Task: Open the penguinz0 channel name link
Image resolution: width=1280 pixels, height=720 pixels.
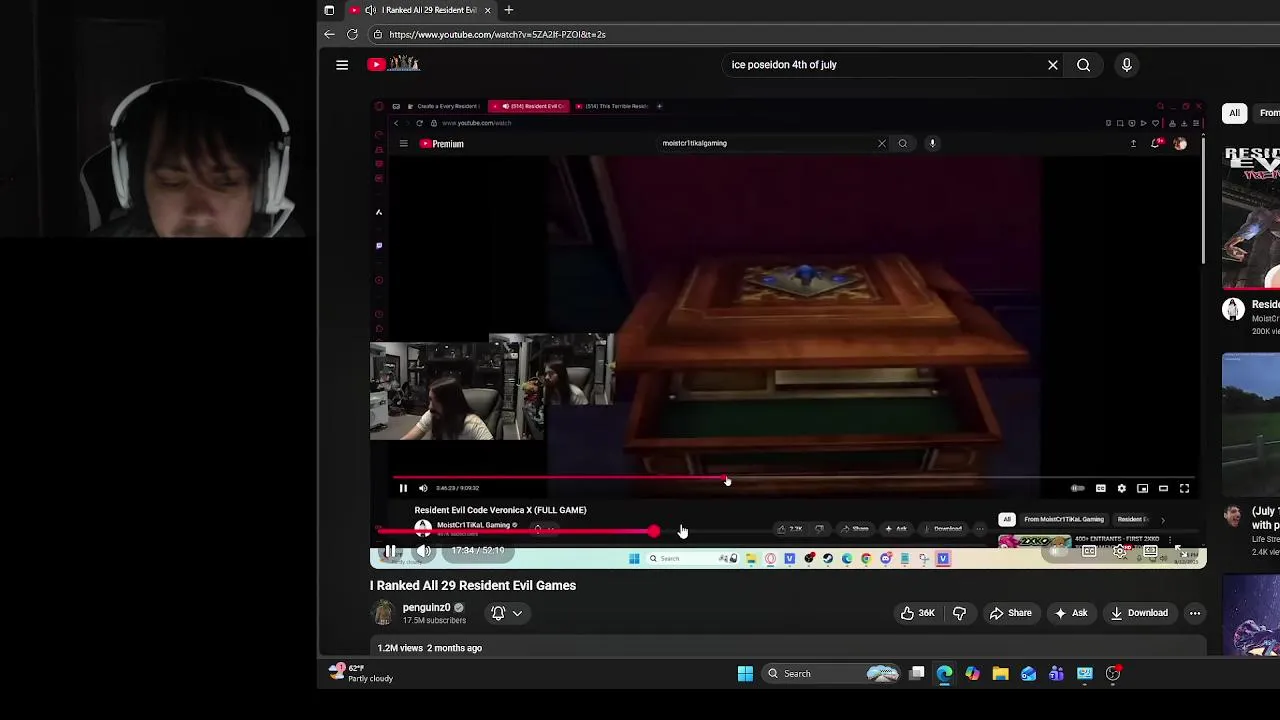Action: click(426, 607)
